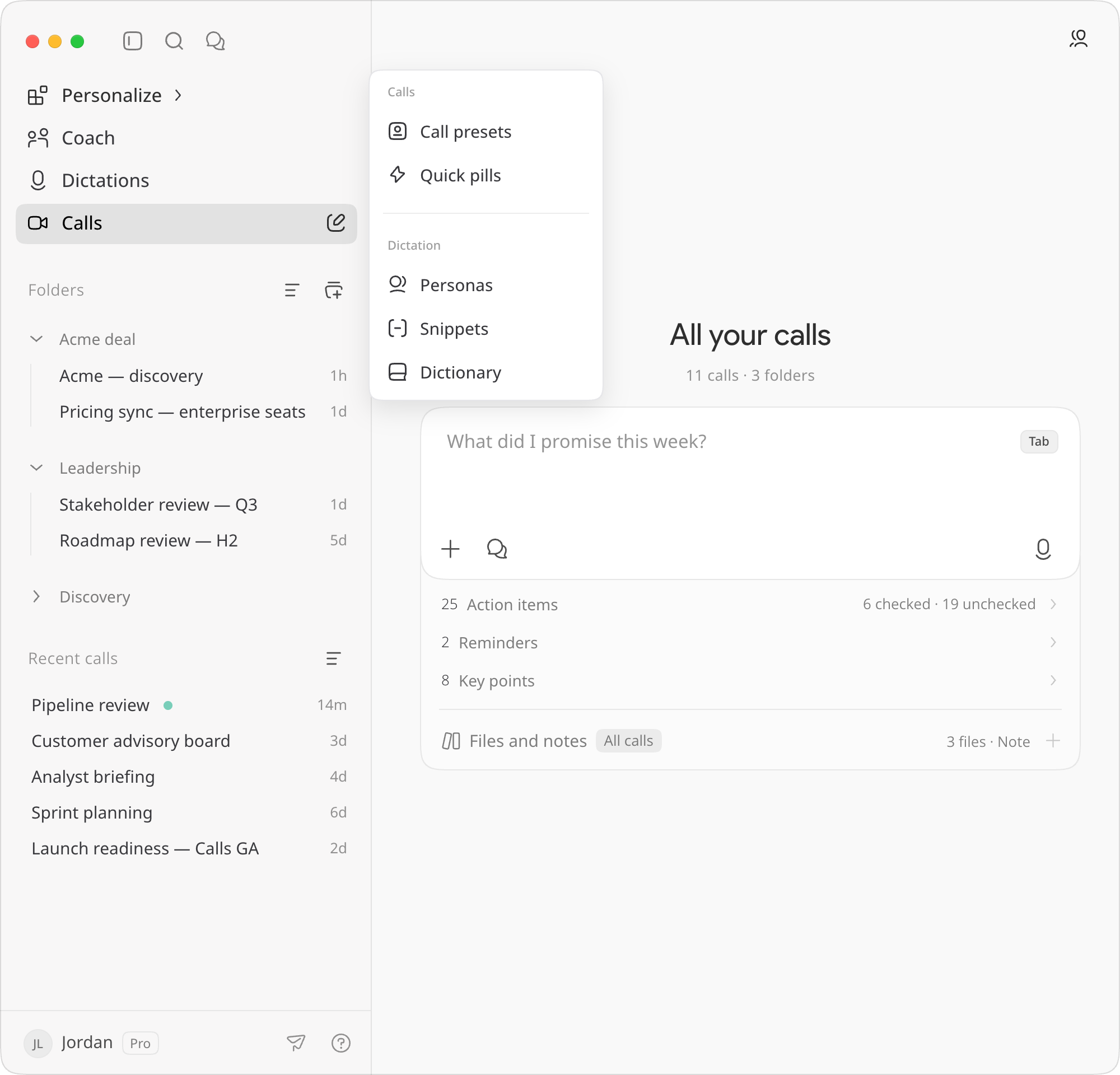Collapse the Acme deal folder
Image resolution: width=1120 pixels, height=1075 pixels.
[x=36, y=339]
